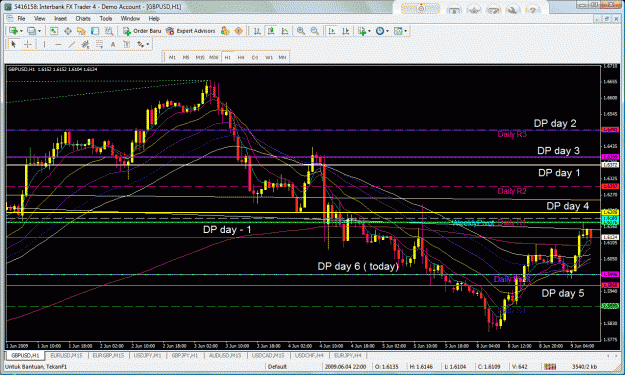
Task: Open the Templates icon
Action: coord(398,31)
